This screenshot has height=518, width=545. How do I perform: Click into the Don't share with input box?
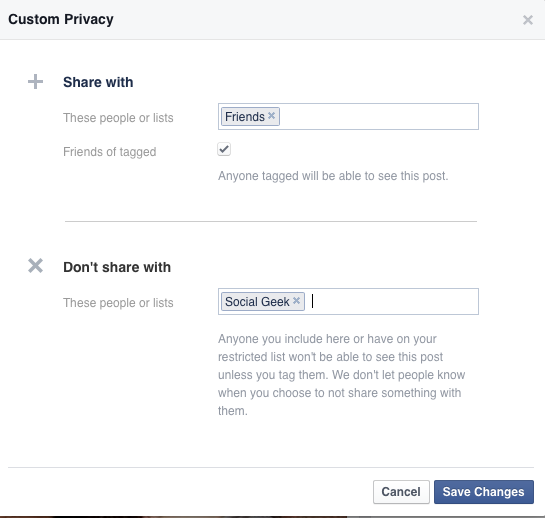[x=348, y=301]
